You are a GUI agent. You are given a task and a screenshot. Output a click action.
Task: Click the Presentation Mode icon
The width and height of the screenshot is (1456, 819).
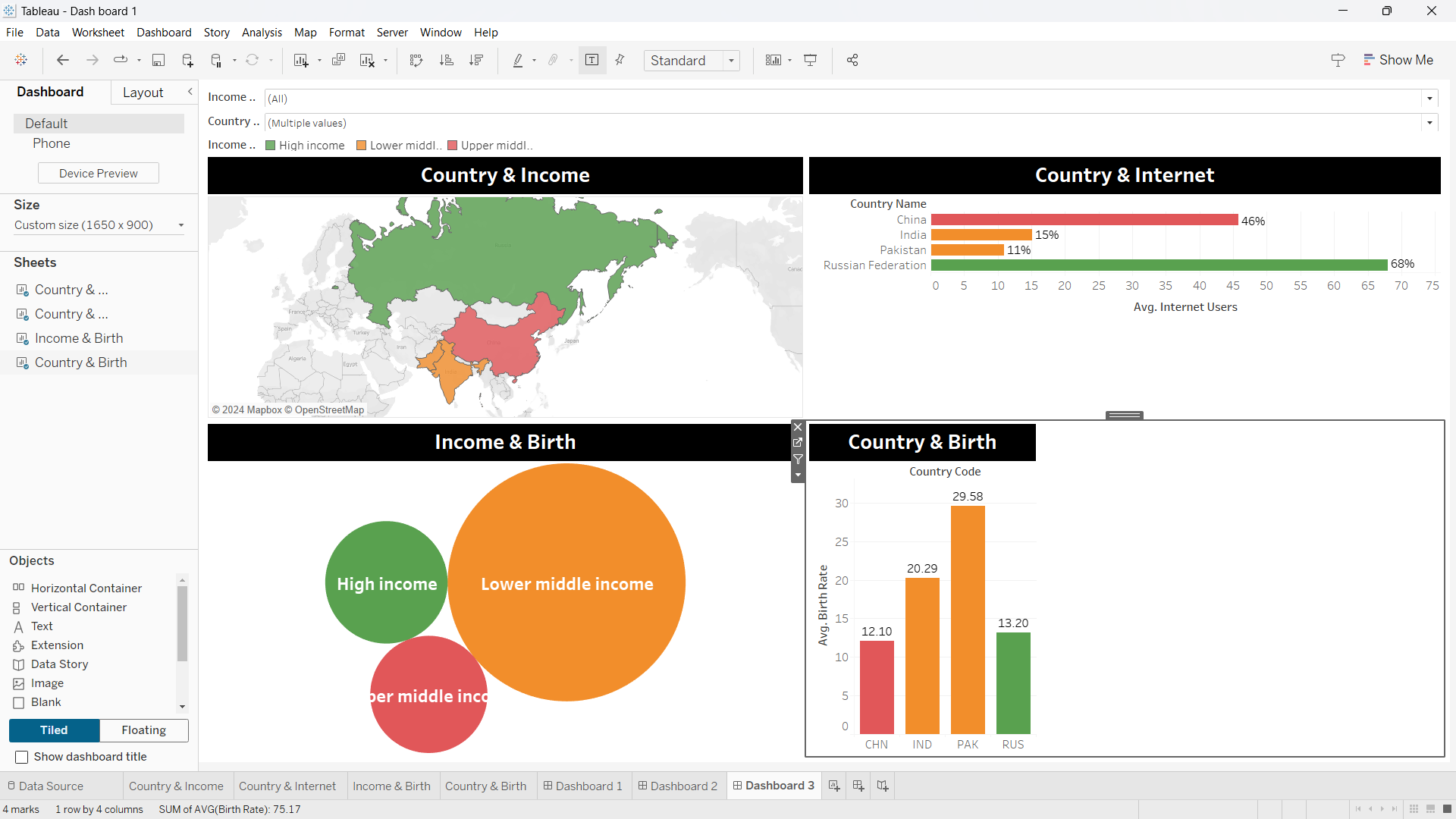click(x=810, y=61)
